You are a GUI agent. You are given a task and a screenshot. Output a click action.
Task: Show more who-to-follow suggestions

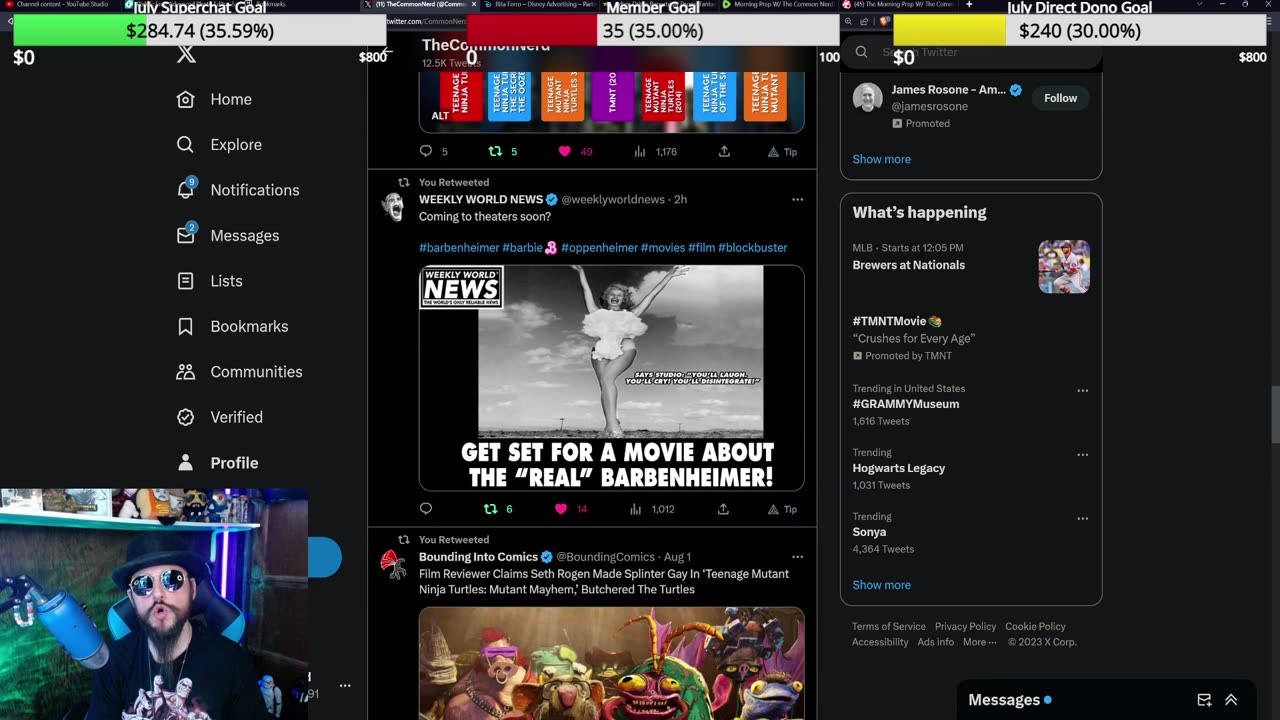881,159
